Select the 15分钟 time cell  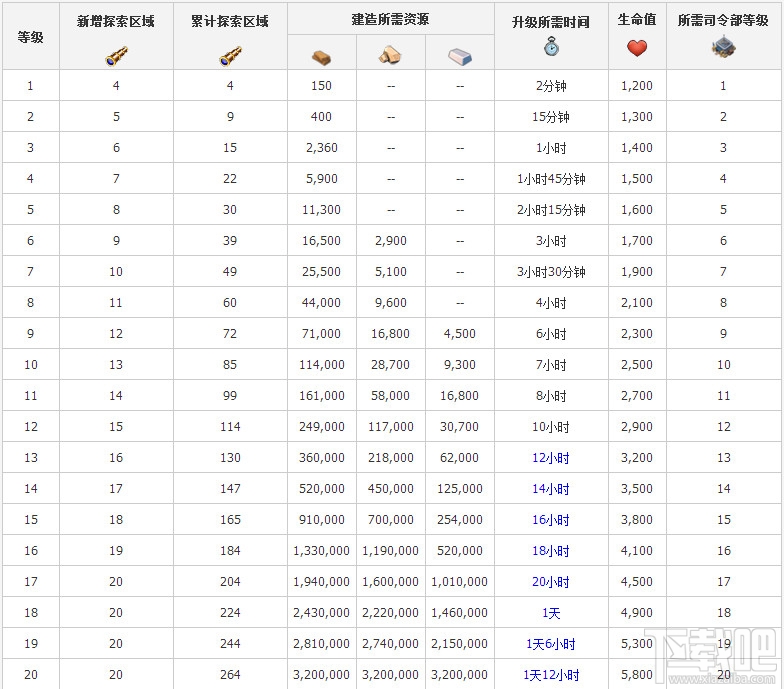click(x=551, y=116)
